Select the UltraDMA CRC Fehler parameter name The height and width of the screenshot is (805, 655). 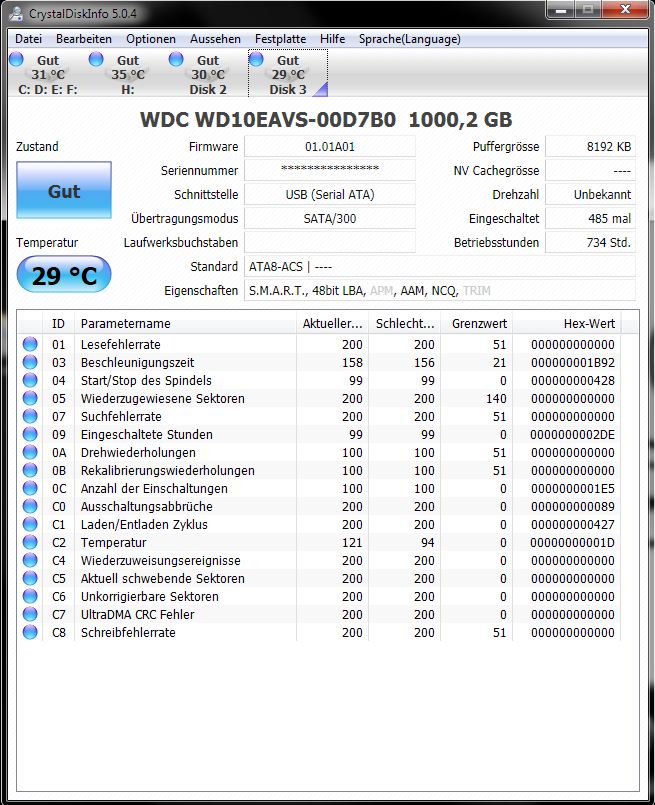click(x=138, y=615)
